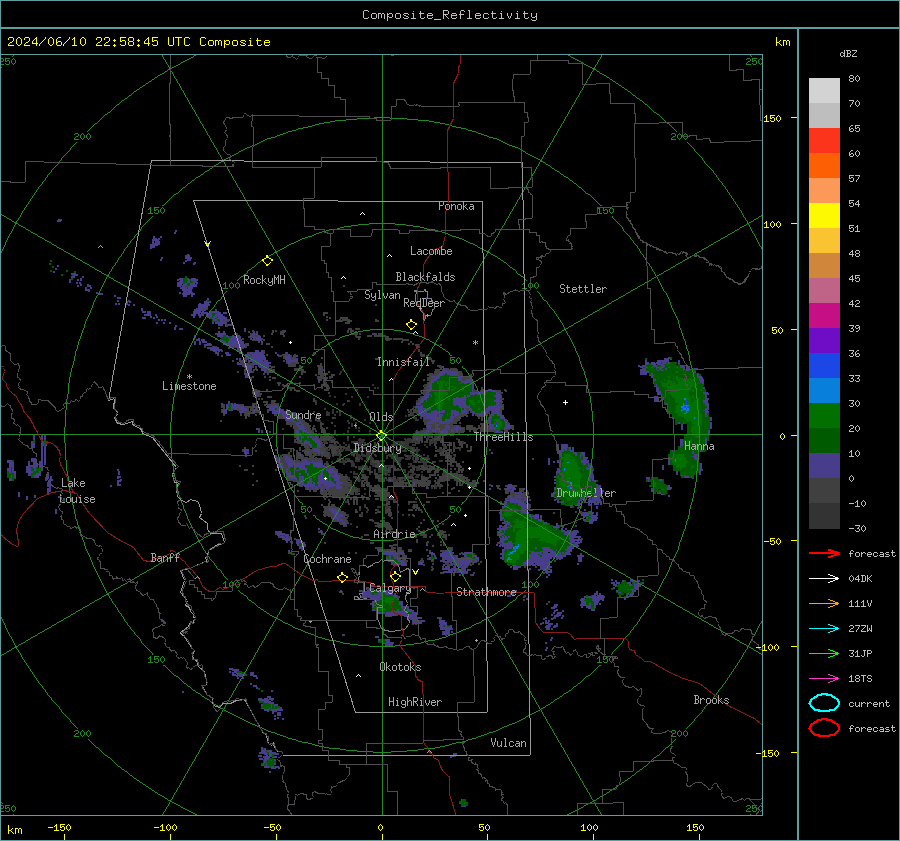Select the 51 dBZ yellow color swatch
The height and width of the screenshot is (841, 900).
(x=824, y=215)
